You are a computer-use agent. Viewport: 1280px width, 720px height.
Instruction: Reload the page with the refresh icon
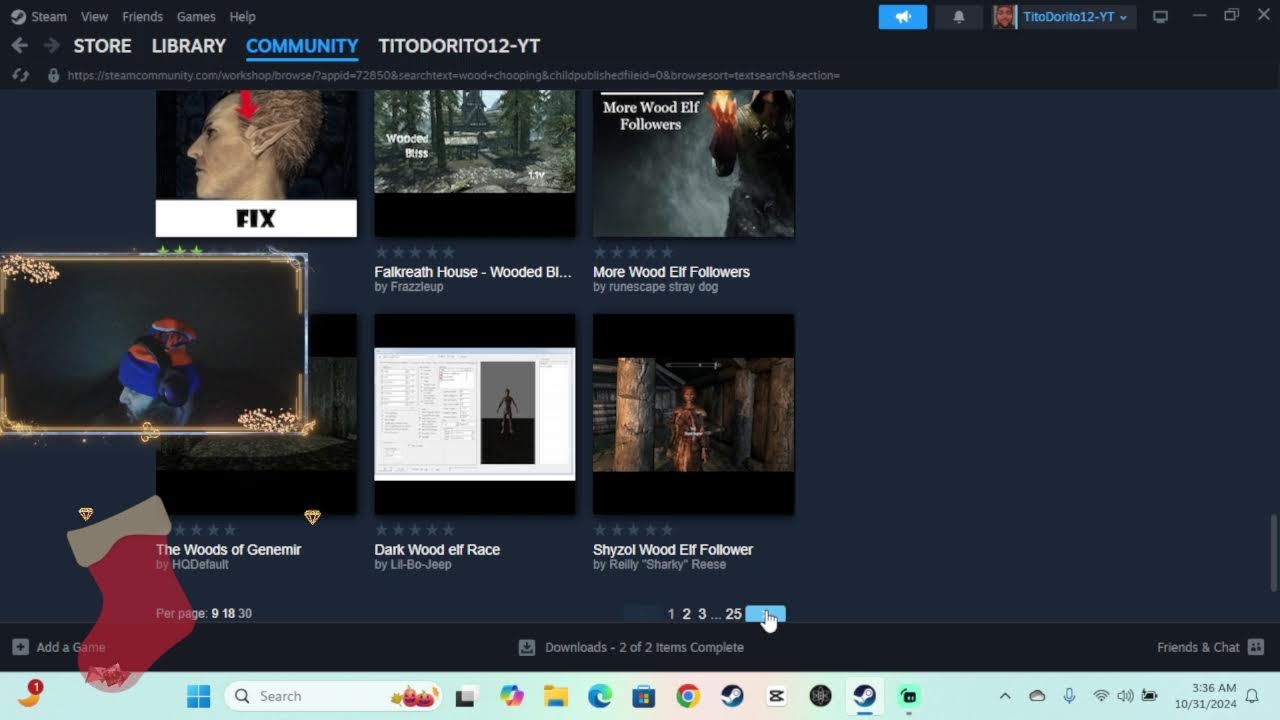(x=20, y=75)
